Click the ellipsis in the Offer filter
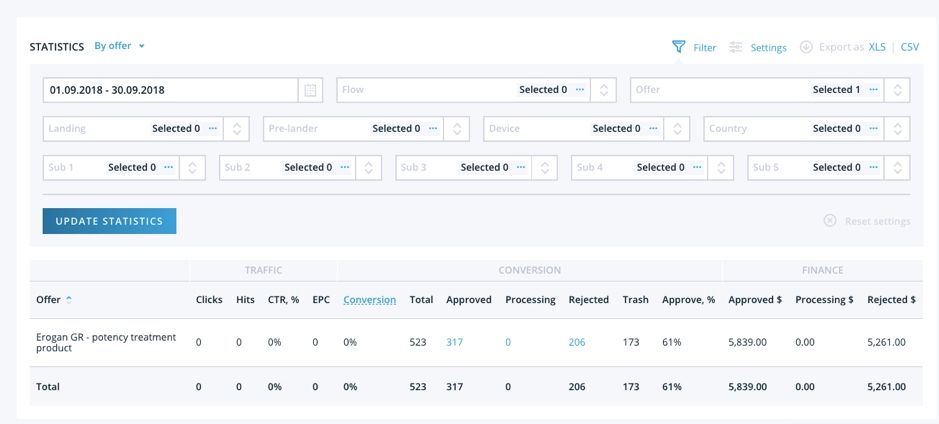This screenshot has width=939, height=424. (874, 90)
